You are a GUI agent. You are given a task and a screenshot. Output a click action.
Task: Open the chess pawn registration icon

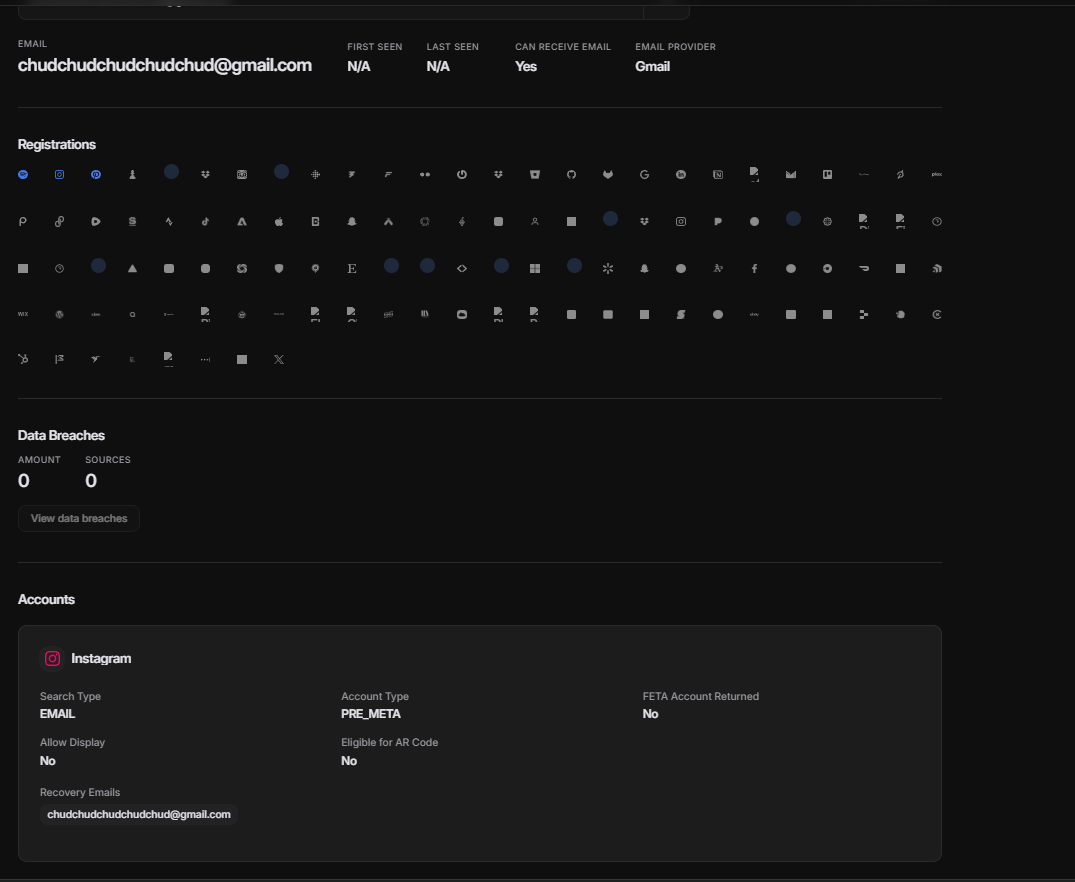point(132,175)
